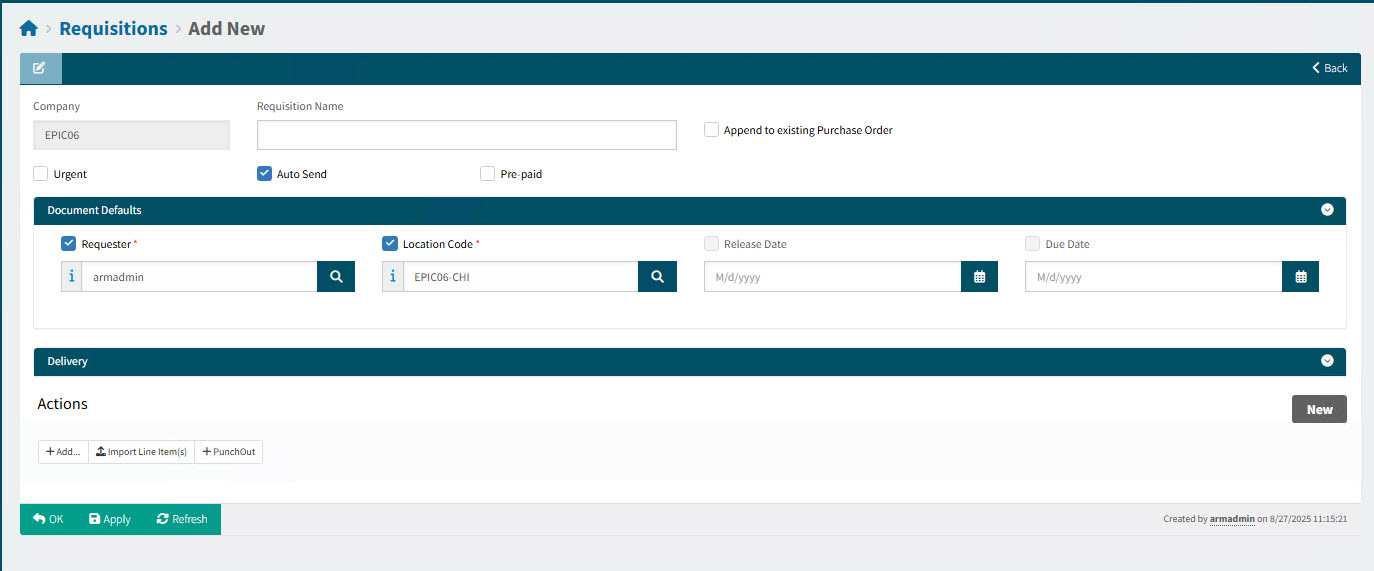This screenshot has height=571, width=1374.
Task: Click the Release Date text field
Action: point(833,277)
